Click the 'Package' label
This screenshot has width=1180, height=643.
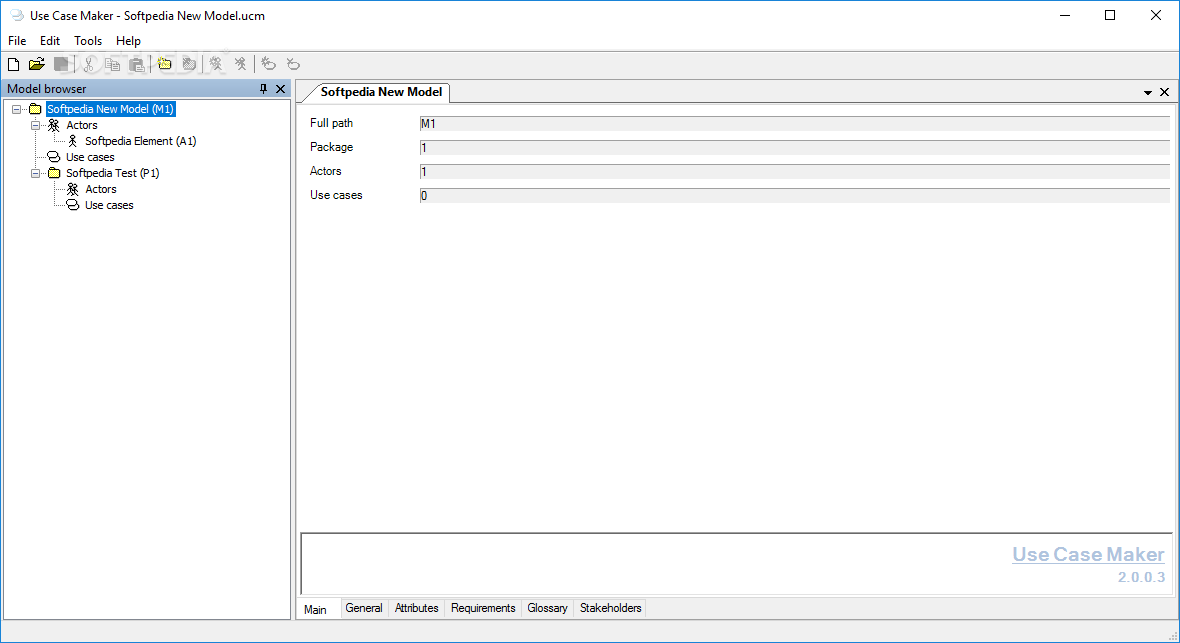[331, 147]
